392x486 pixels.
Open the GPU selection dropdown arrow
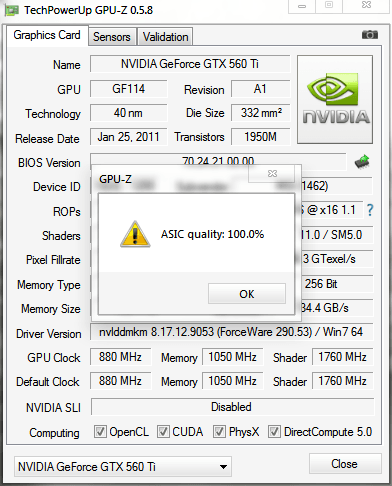223,467
